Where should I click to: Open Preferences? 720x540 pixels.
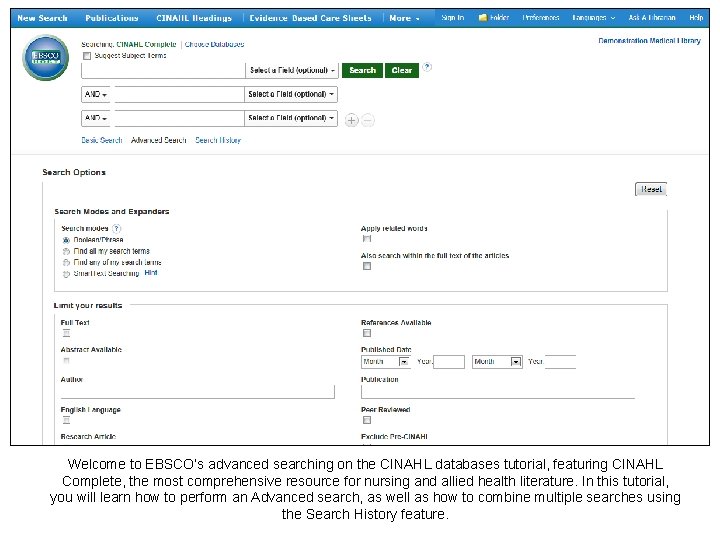pos(540,17)
